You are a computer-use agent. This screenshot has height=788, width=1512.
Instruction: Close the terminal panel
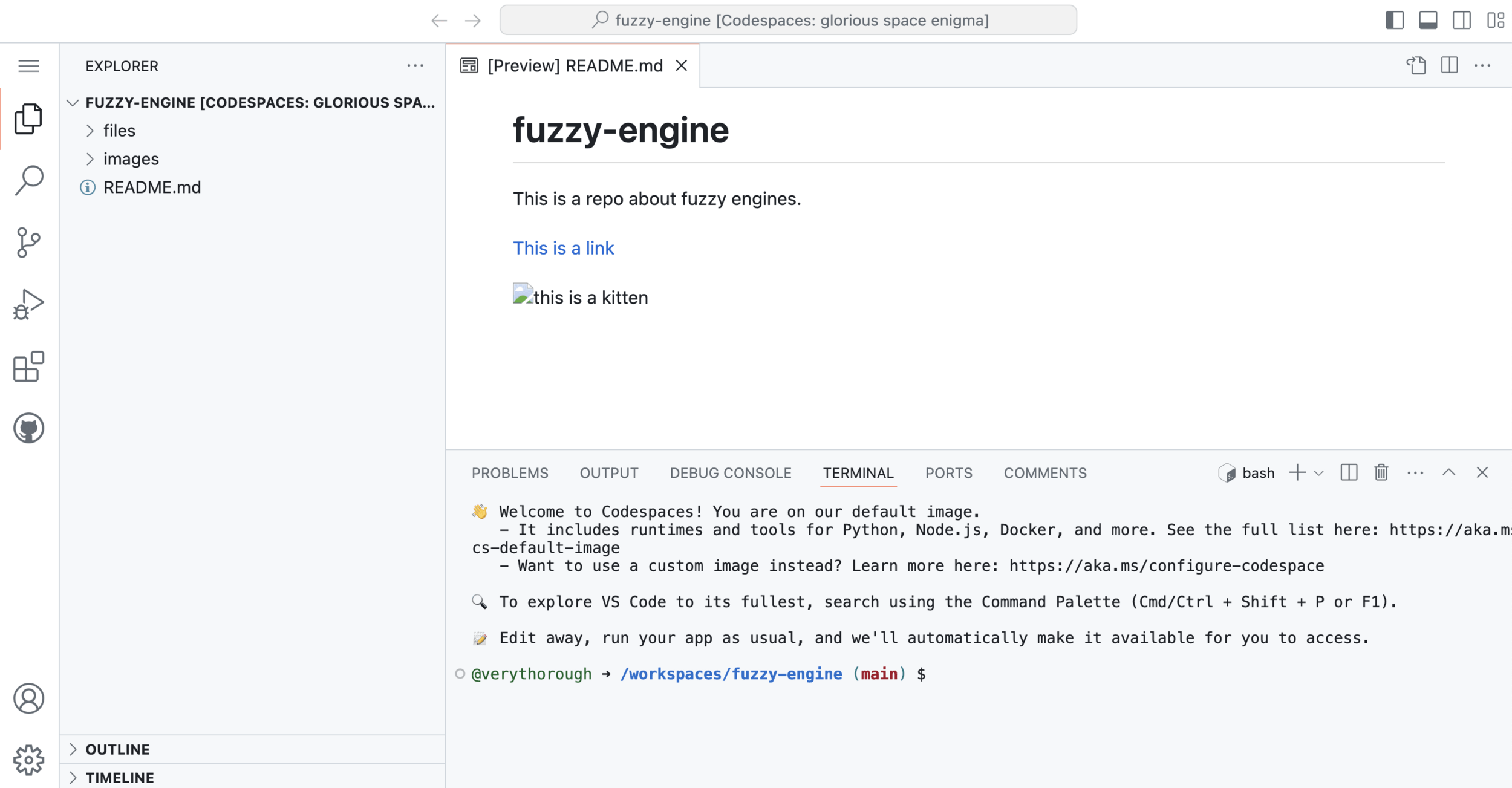pyautogui.click(x=1482, y=472)
